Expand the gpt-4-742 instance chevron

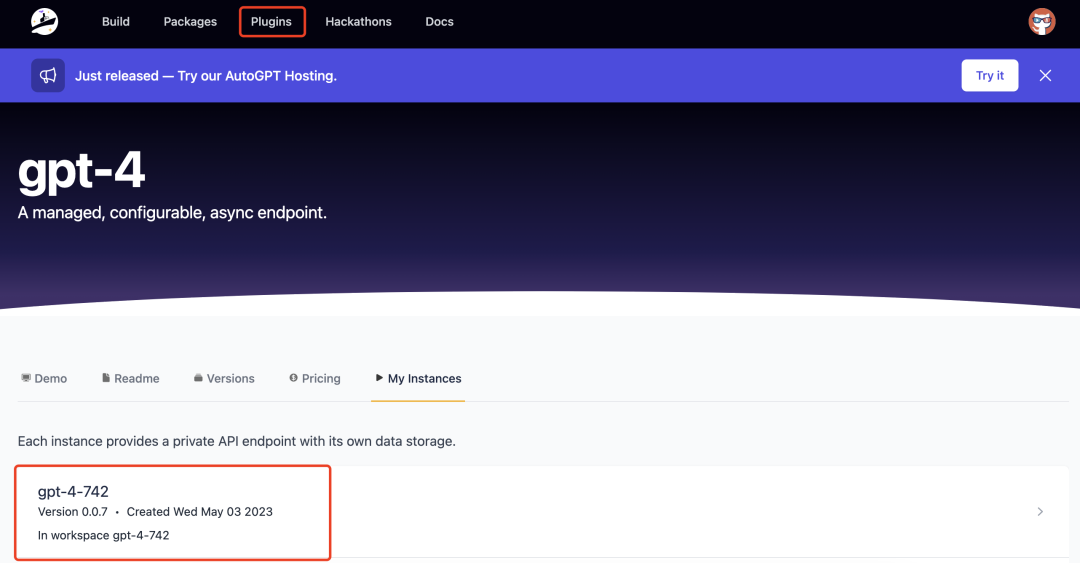[1040, 511]
